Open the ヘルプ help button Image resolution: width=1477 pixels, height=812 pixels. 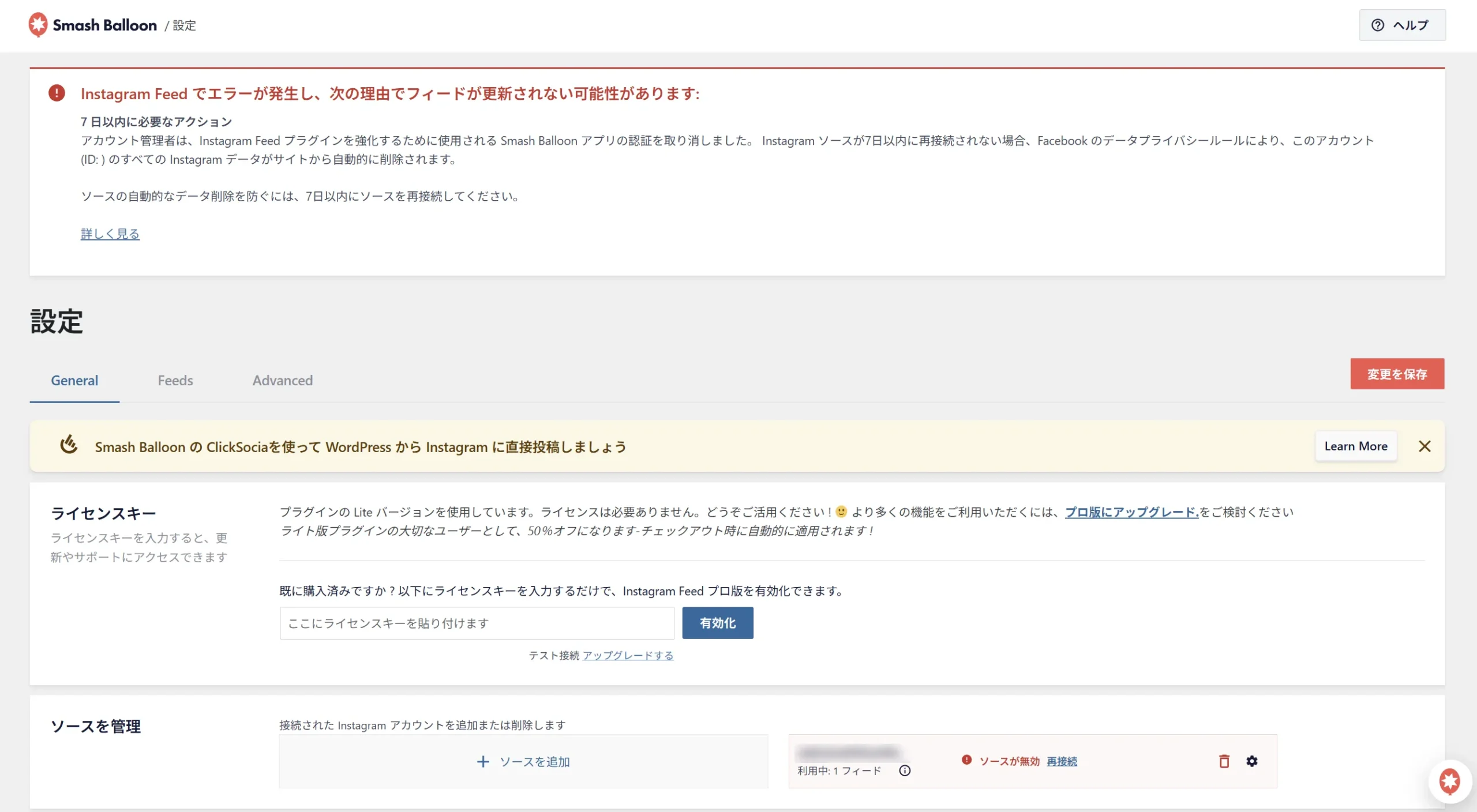point(1402,25)
